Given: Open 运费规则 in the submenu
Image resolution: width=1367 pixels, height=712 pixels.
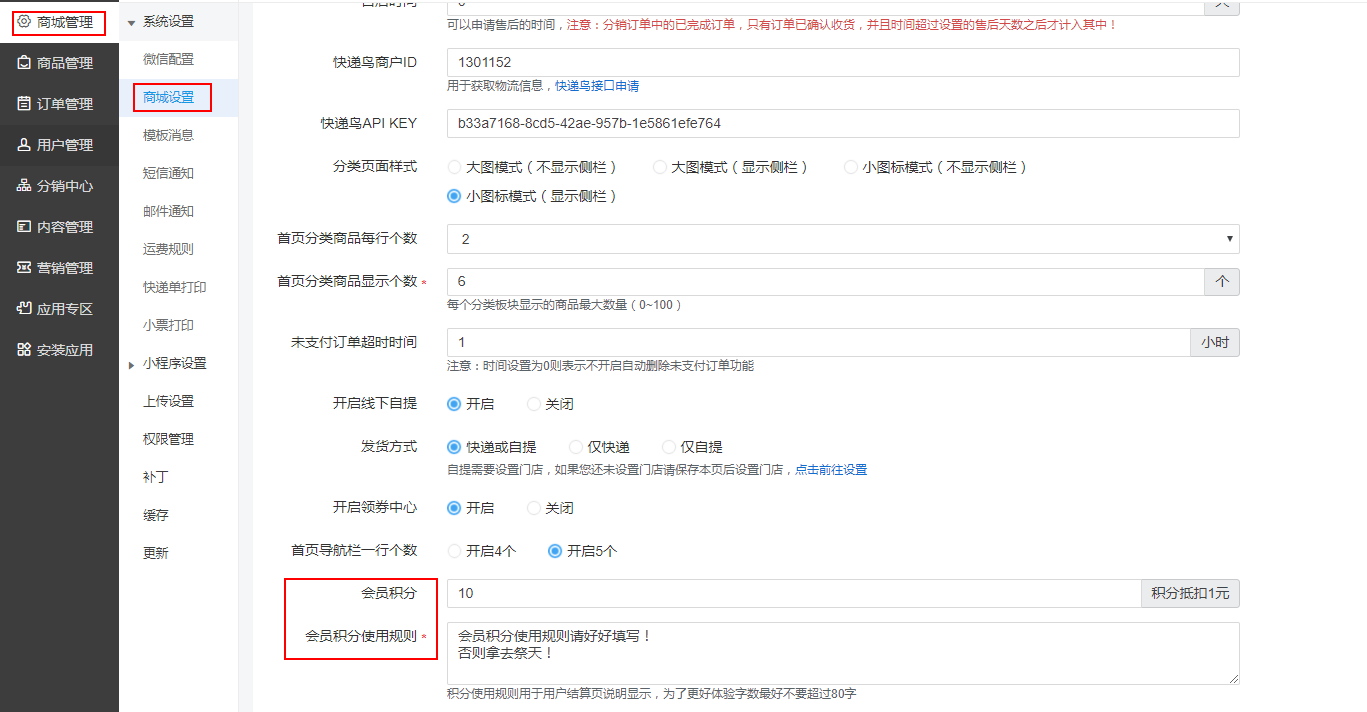Looking at the screenshot, I should pyautogui.click(x=168, y=249).
